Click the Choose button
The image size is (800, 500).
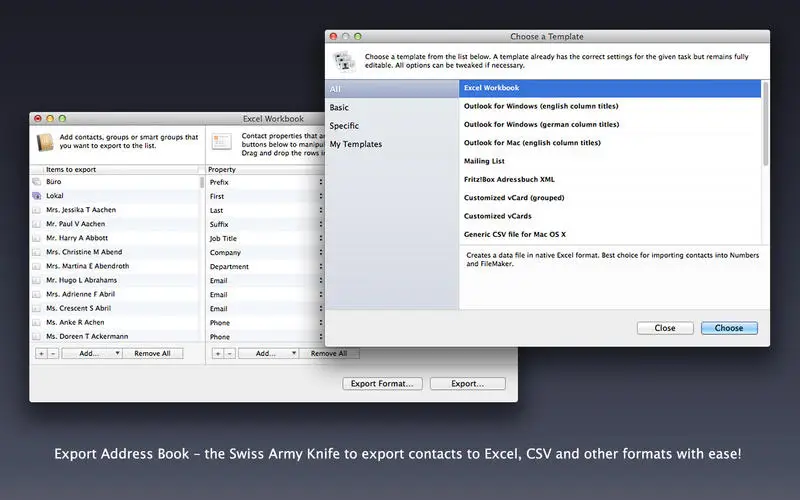click(x=729, y=328)
